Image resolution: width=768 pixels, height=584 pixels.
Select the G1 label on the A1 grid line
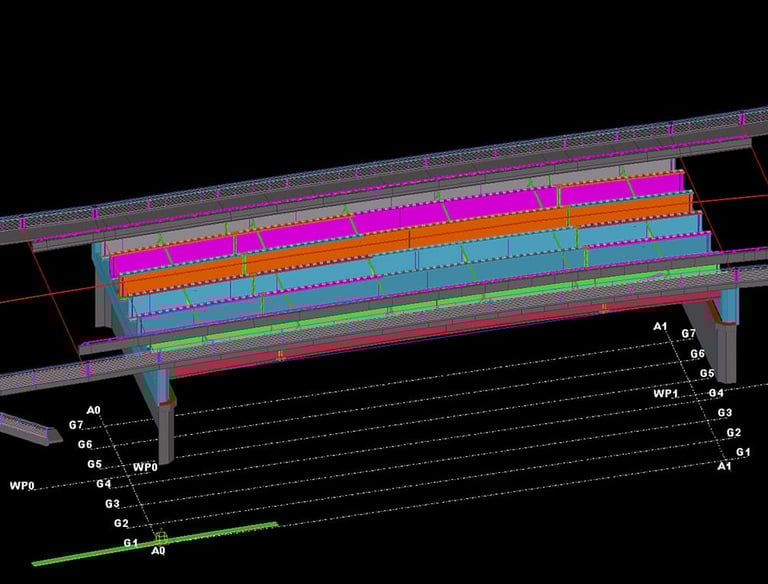tap(743, 452)
